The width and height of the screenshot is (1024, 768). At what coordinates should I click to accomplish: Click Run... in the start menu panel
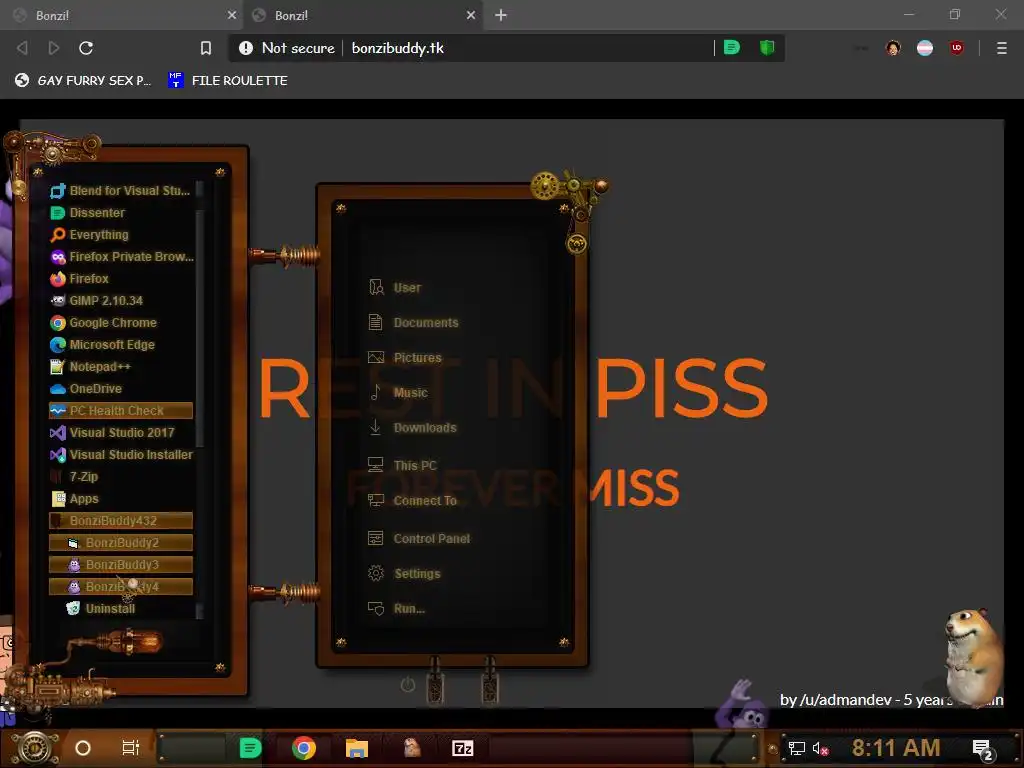[396, 609]
